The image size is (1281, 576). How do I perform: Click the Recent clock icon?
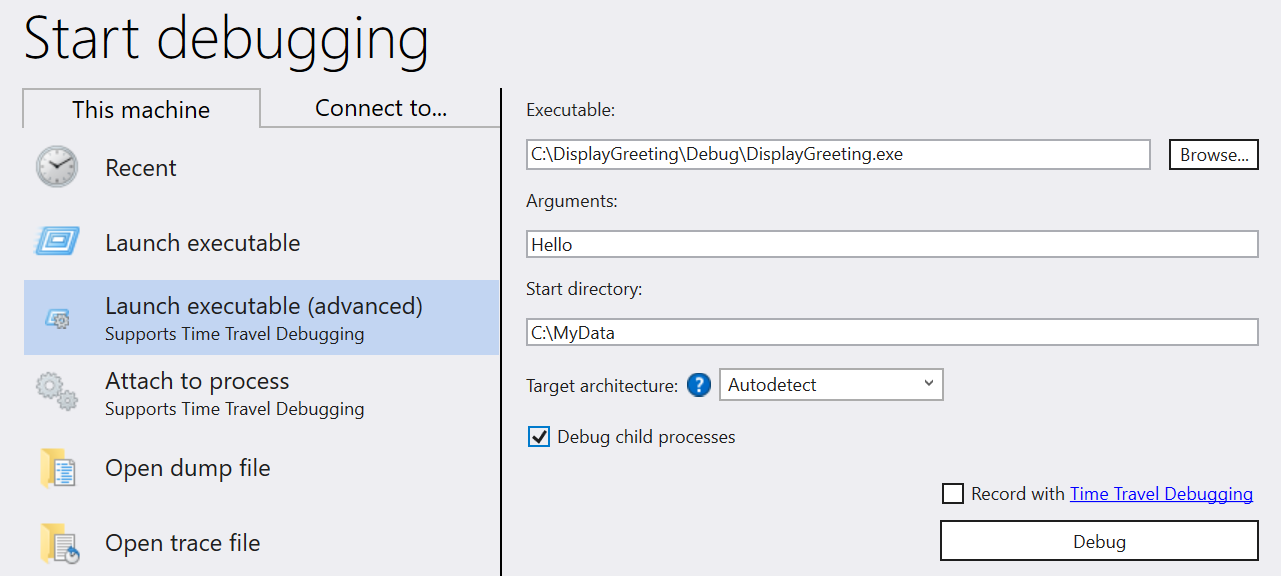(57, 167)
